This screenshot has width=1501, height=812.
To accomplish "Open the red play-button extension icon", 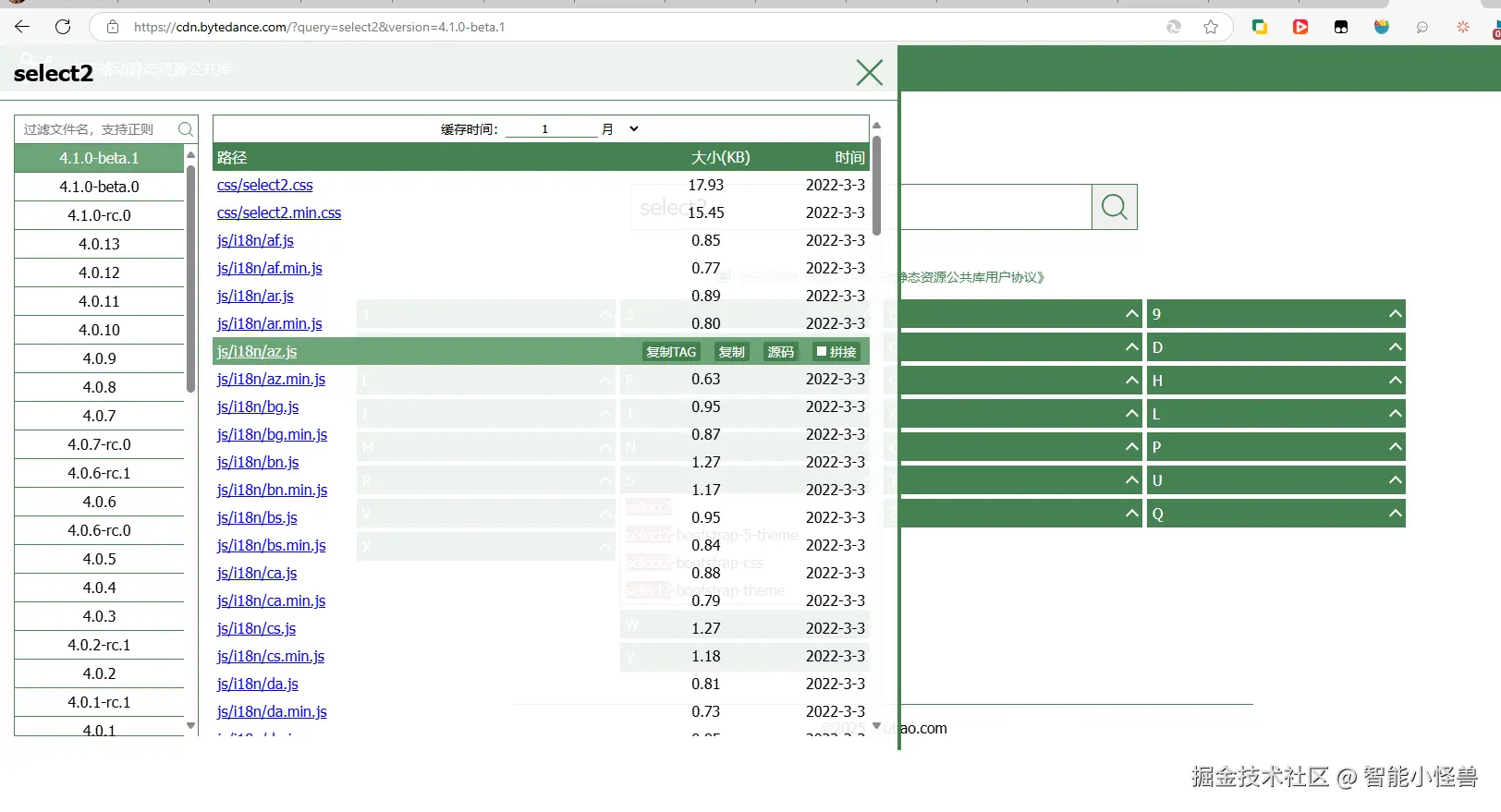I will [1300, 27].
